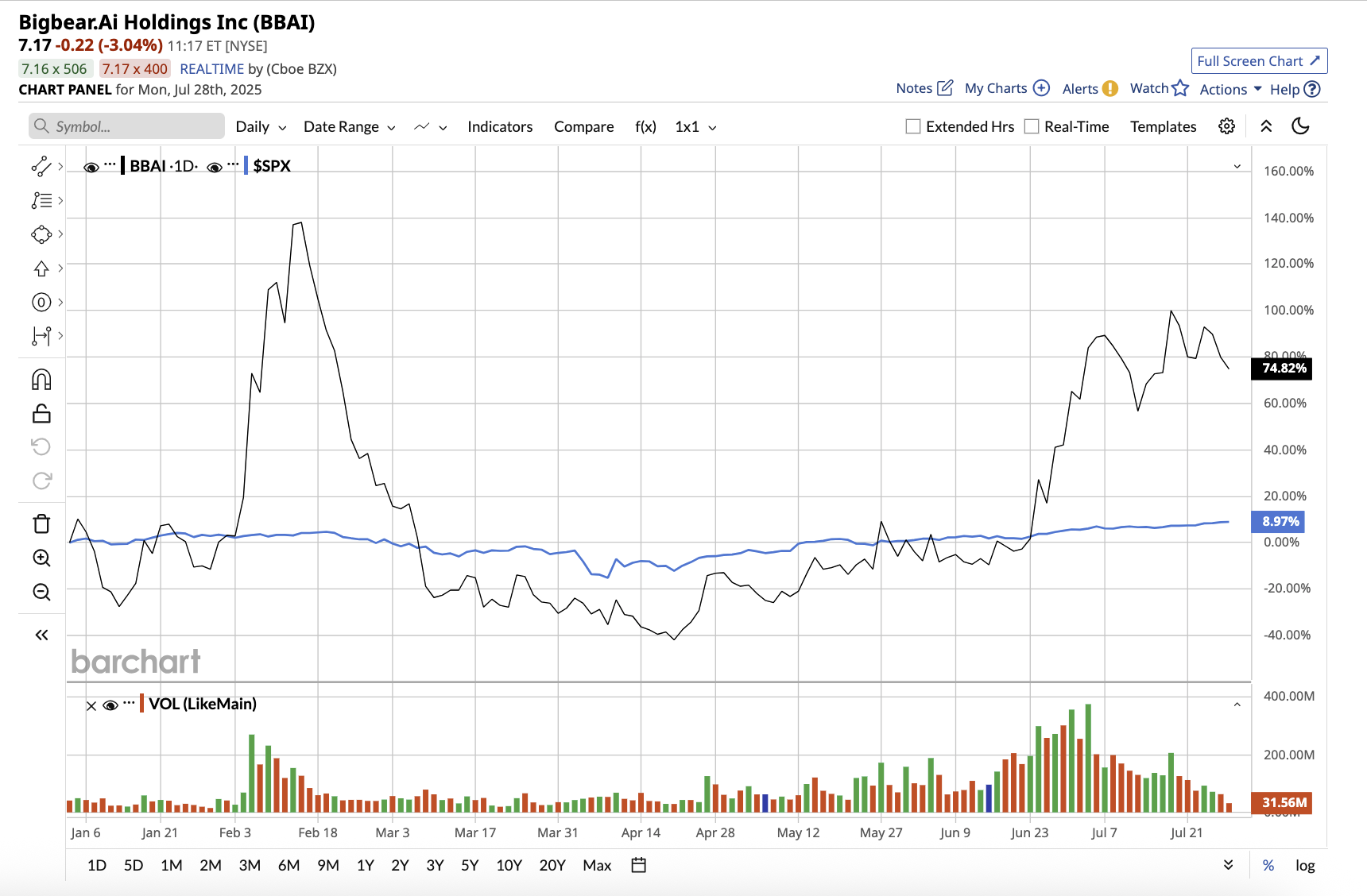Select the arrow marker tool
The height and width of the screenshot is (896, 1367).
tap(41, 268)
